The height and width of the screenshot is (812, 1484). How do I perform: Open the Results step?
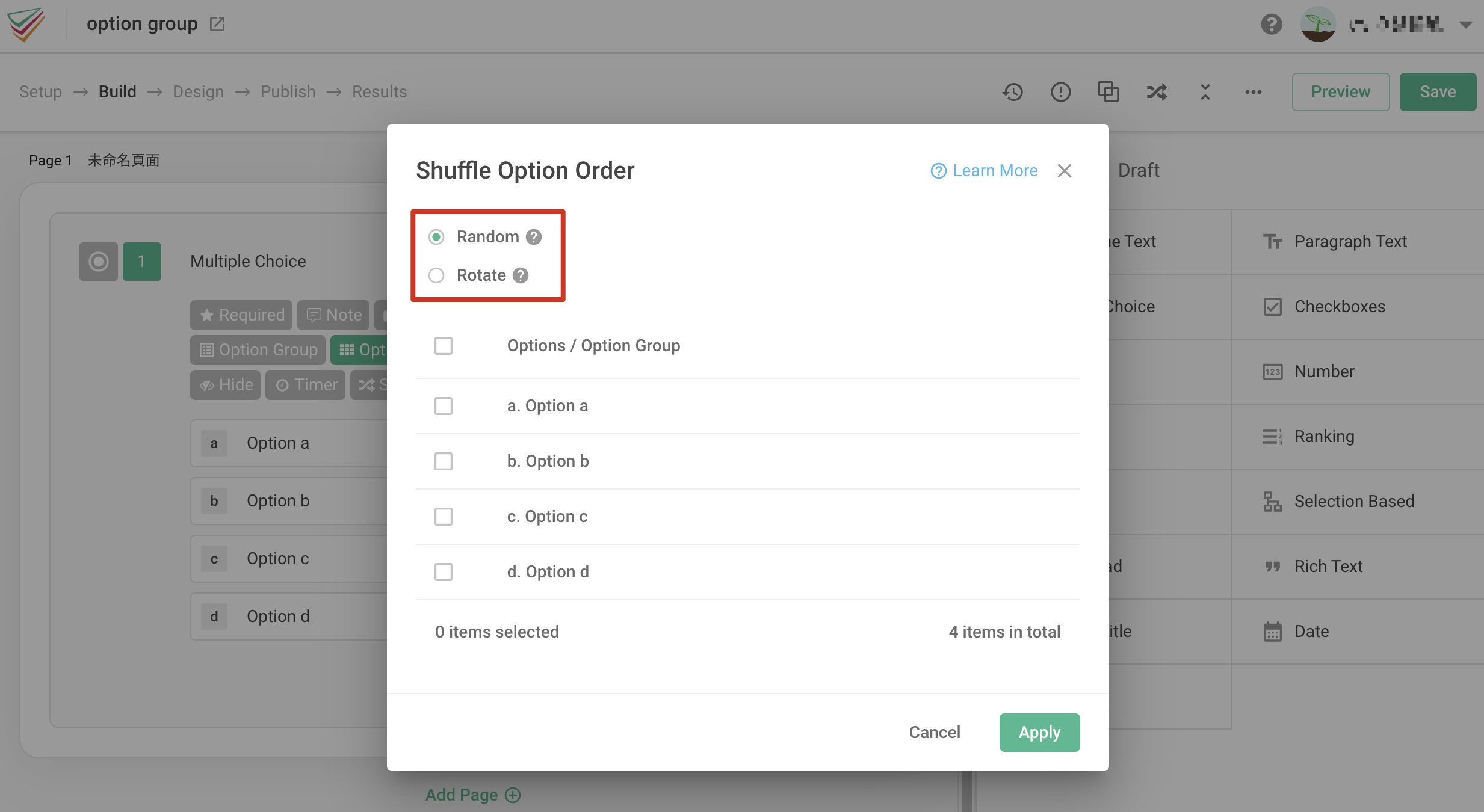[x=379, y=91]
